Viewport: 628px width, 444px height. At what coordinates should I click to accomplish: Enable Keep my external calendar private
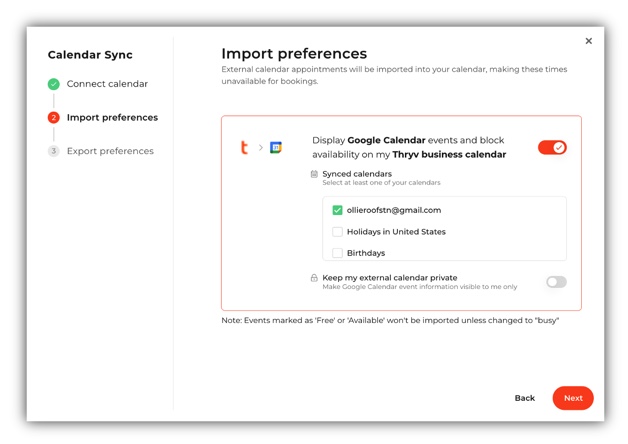pyautogui.click(x=556, y=282)
